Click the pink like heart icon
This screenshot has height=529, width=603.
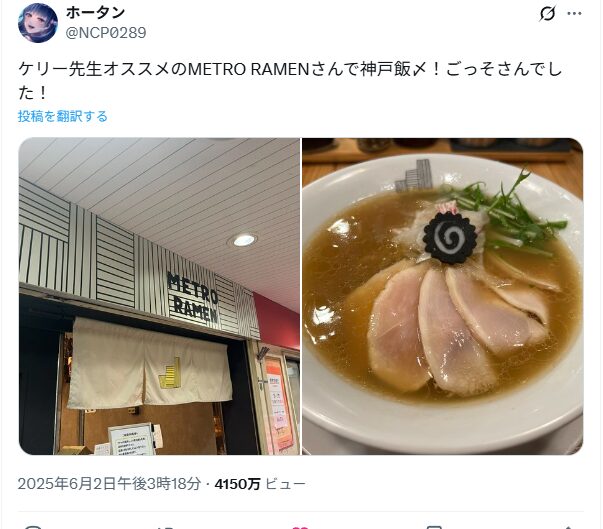click(x=300, y=527)
